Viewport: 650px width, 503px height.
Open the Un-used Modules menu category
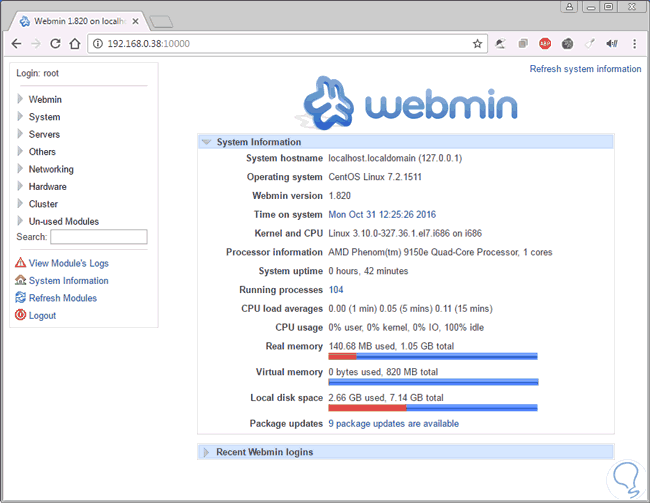63,221
